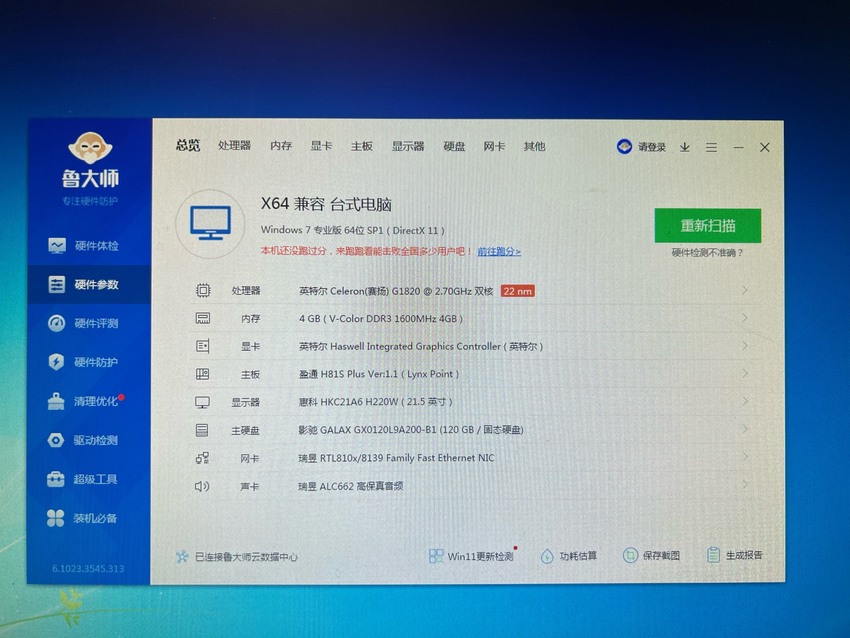The image size is (850, 638).
Task: Expand the 处理器 row chevron
Action: [745, 290]
